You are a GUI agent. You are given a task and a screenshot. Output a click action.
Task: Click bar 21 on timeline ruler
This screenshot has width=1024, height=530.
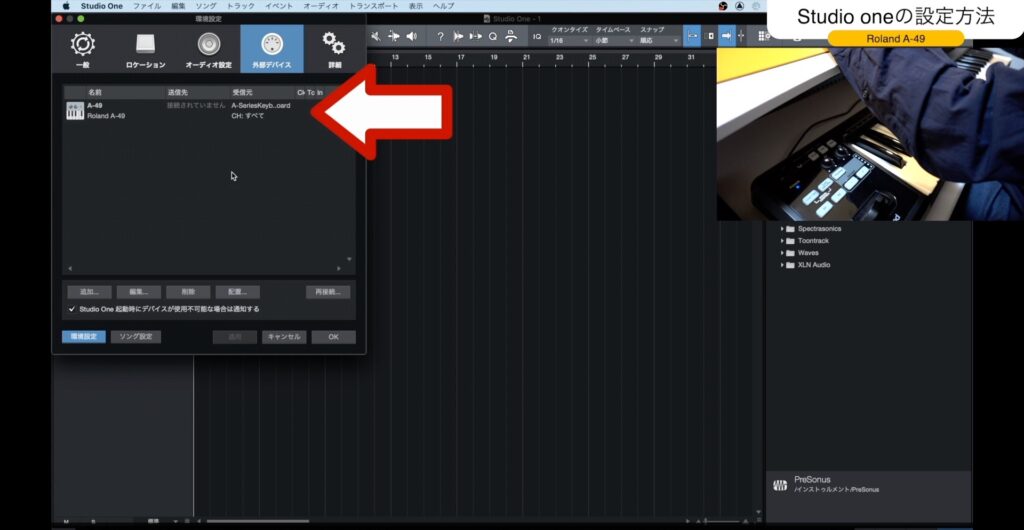526,57
